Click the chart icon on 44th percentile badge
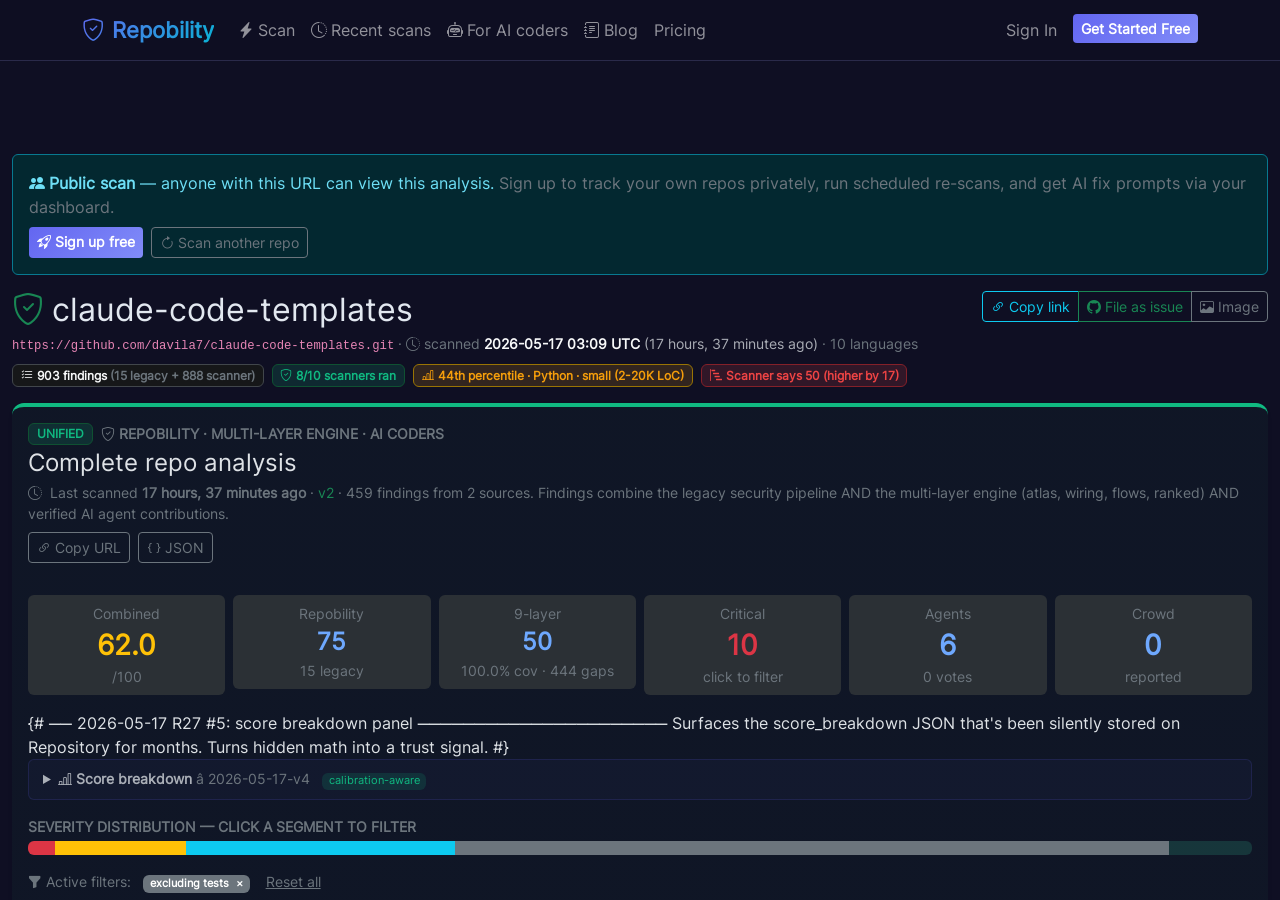The height and width of the screenshot is (900, 1280). [x=428, y=375]
